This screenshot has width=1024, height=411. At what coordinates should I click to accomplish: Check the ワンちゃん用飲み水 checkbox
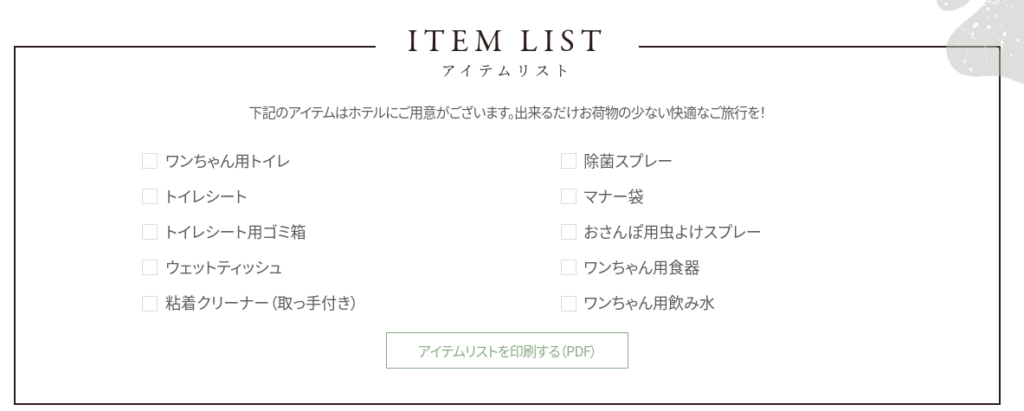(568, 303)
